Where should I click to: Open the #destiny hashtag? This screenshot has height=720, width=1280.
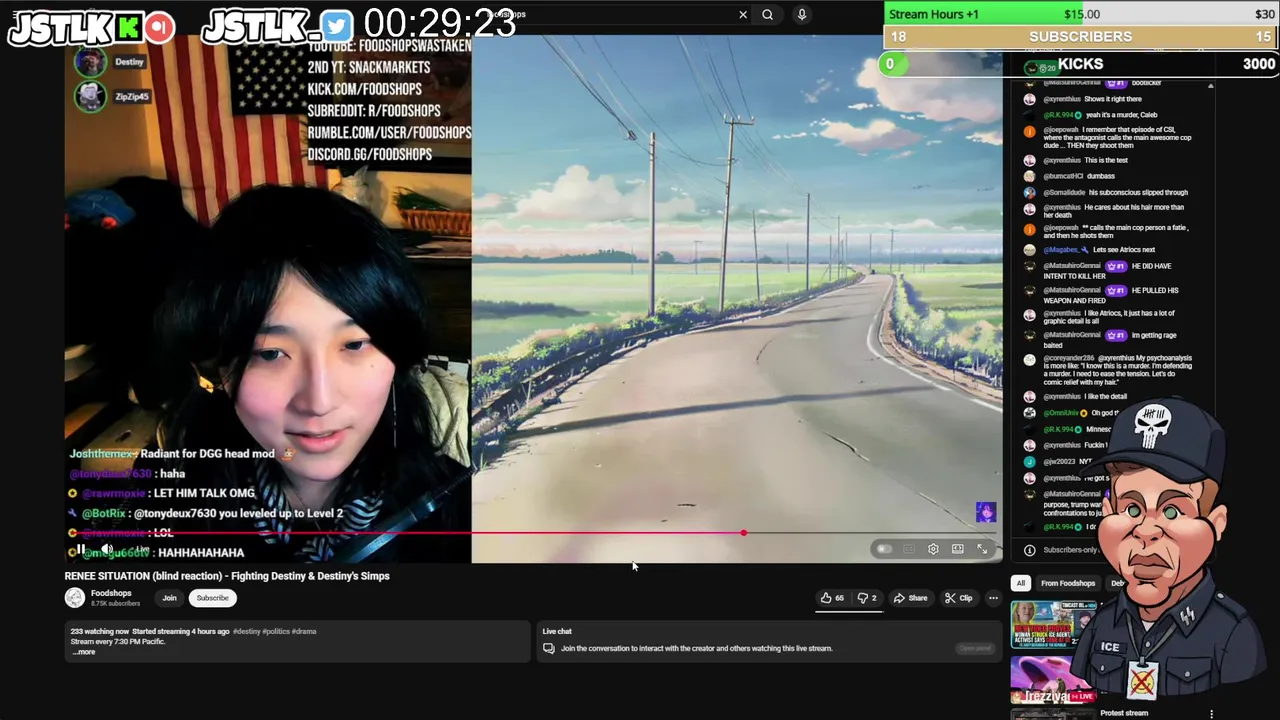point(248,632)
